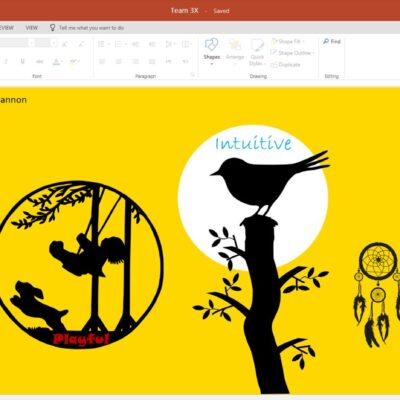The image size is (400, 400).
Task: Click the Tell Me lightbulb icon
Action: pos(52,27)
